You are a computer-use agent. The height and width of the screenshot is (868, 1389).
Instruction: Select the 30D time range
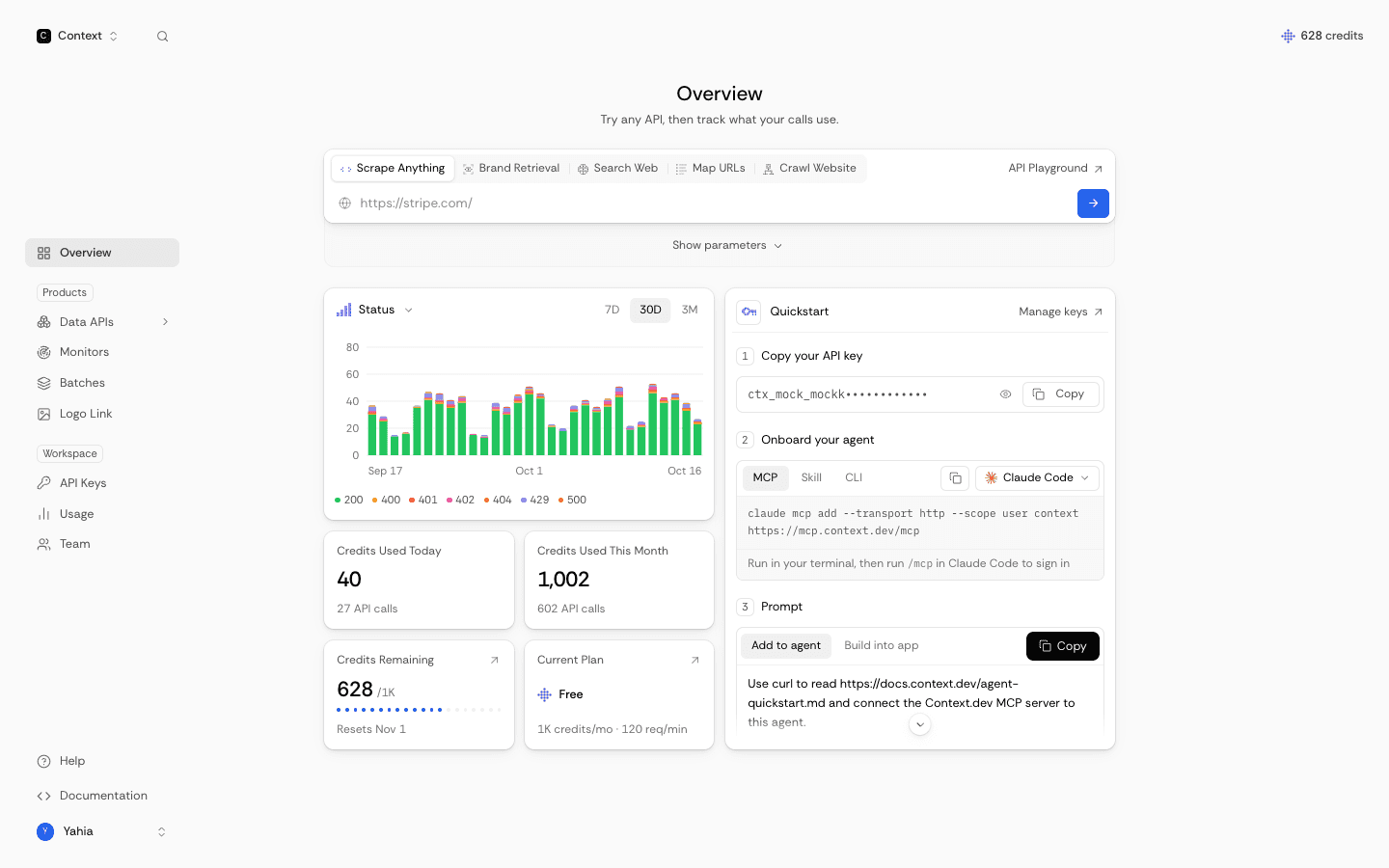[650, 310]
